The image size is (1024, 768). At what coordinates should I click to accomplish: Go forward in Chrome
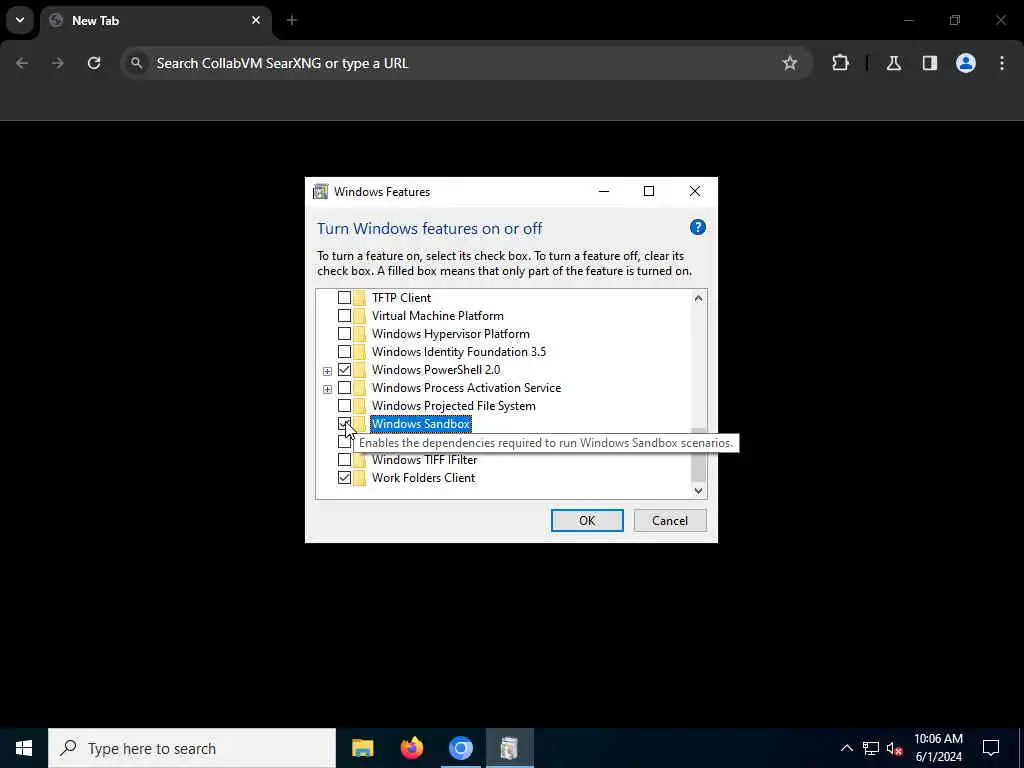coord(58,63)
